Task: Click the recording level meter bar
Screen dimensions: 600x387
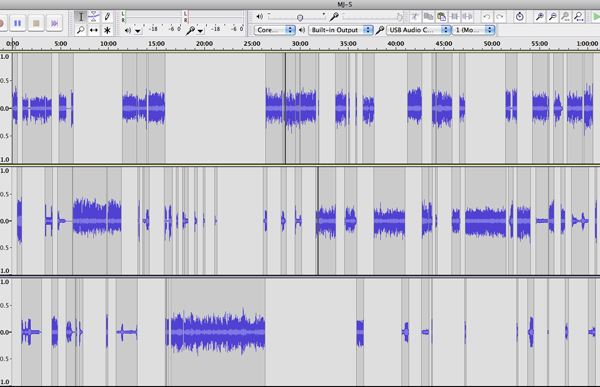Action: 217,17
